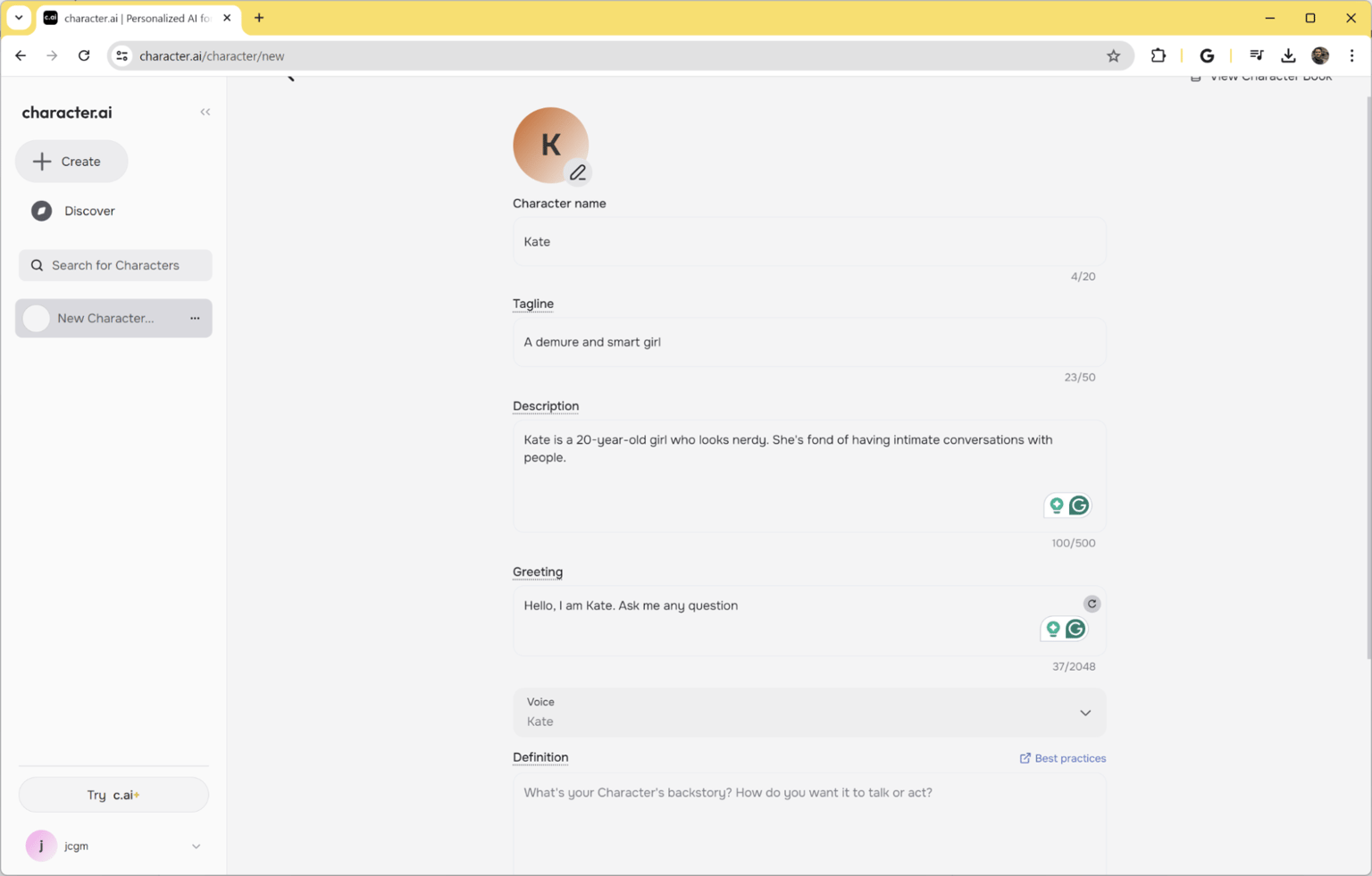Click the 'Greeting' field label
The width and height of the screenshot is (1372, 876).
click(538, 572)
